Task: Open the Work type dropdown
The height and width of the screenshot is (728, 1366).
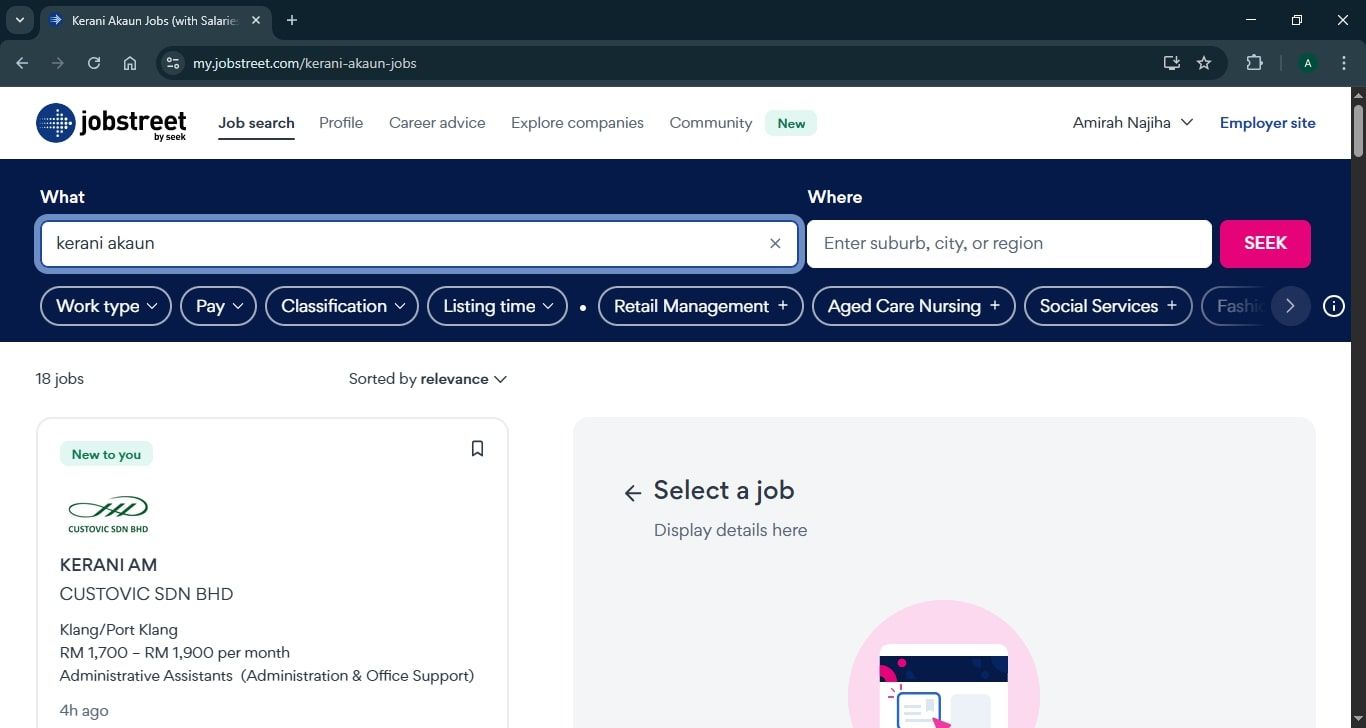Action: click(x=105, y=306)
